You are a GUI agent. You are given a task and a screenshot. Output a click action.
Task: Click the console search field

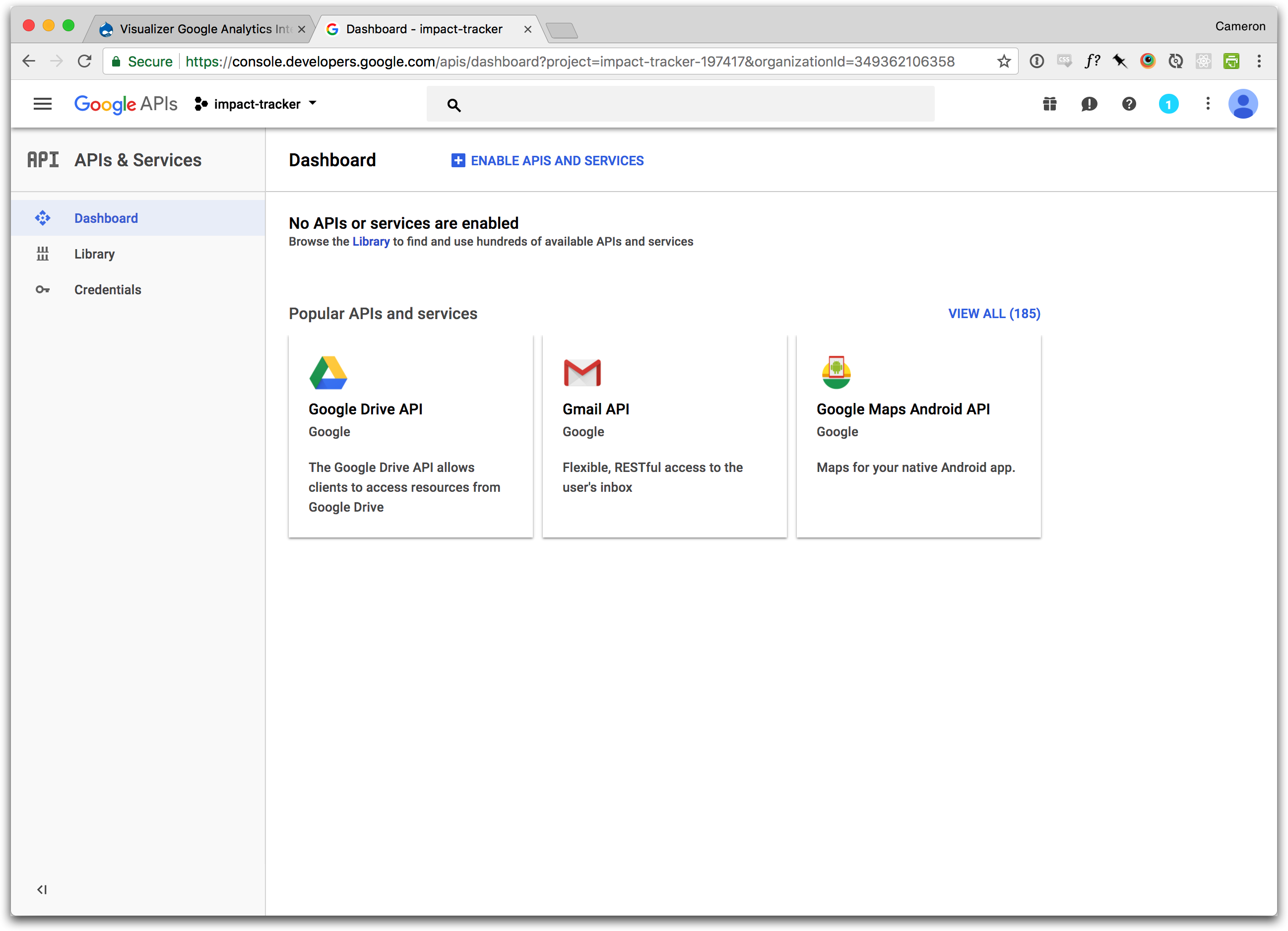click(680, 105)
